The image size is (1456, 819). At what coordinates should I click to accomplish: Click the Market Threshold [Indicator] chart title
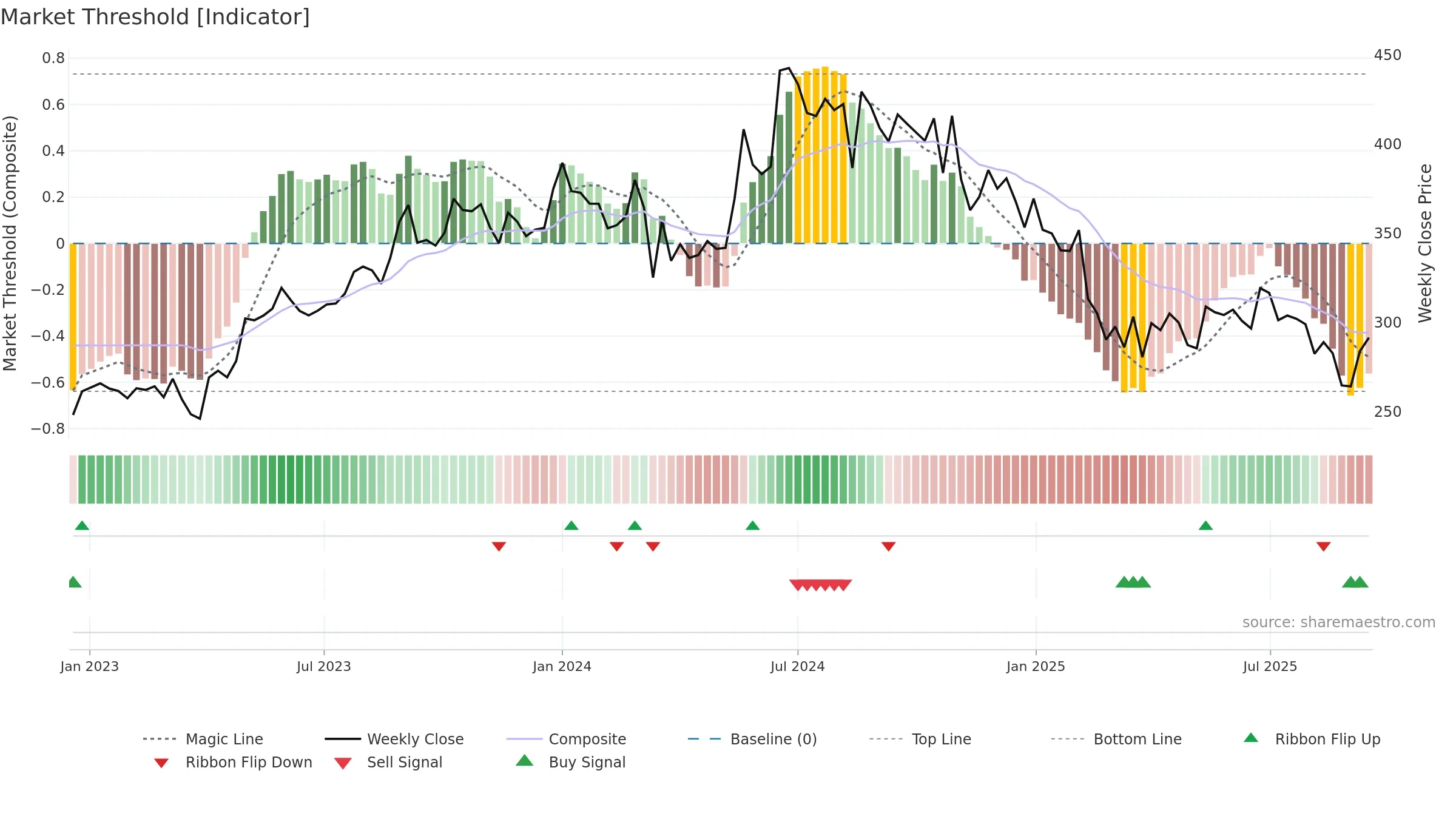click(x=155, y=17)
